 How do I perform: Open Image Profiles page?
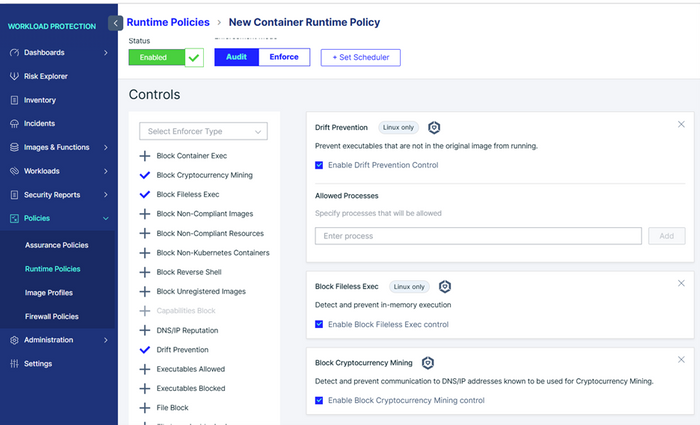click(49, 293)
